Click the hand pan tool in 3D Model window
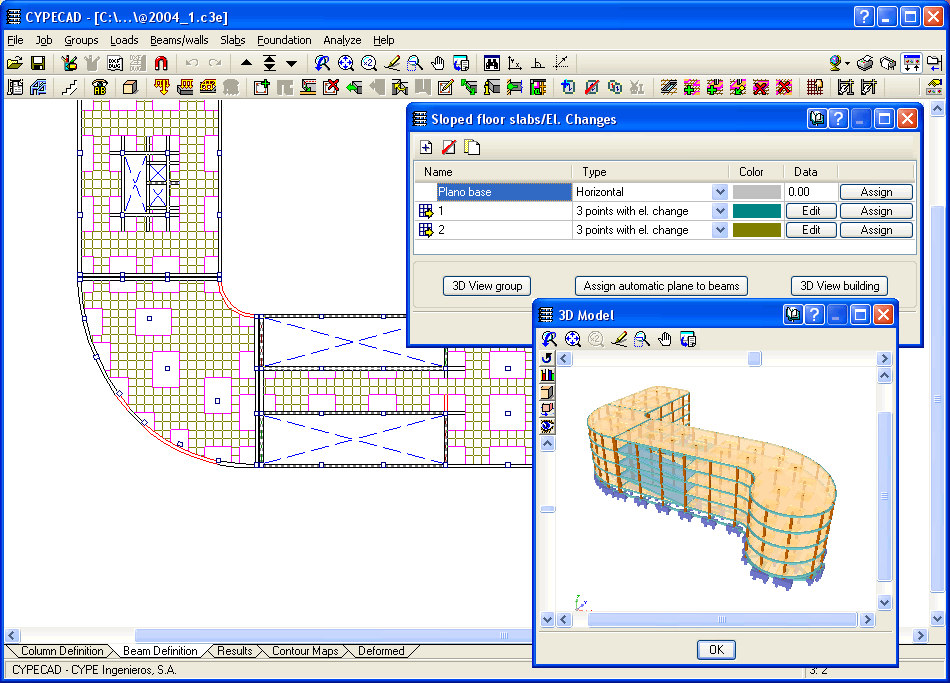The image size is (950, 683). point(665,340)
